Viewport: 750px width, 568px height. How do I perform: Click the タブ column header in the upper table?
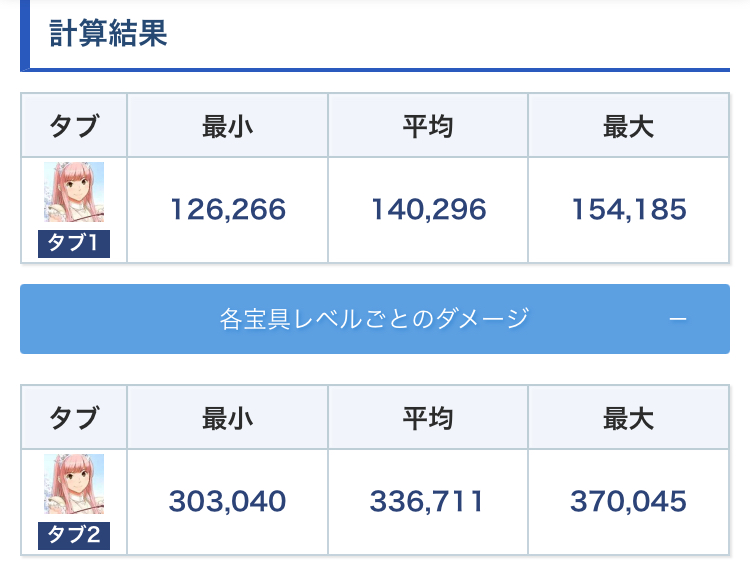(74, 126)
